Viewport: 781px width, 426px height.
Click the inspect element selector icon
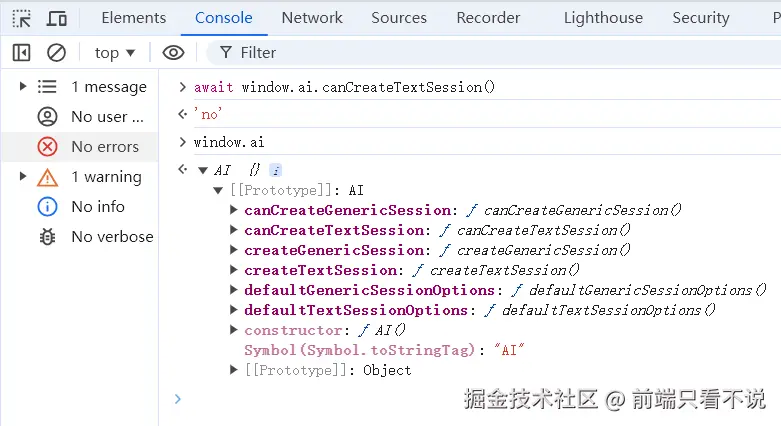tap(22, 18)
